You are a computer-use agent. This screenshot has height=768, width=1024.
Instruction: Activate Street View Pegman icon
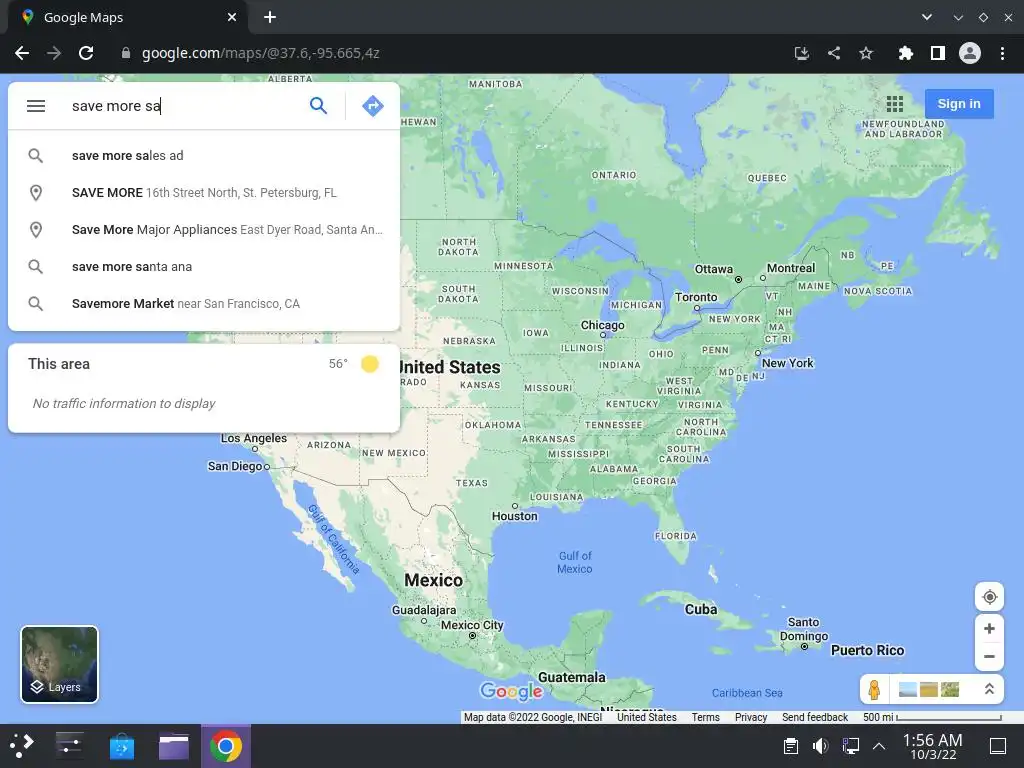[874, 690]
